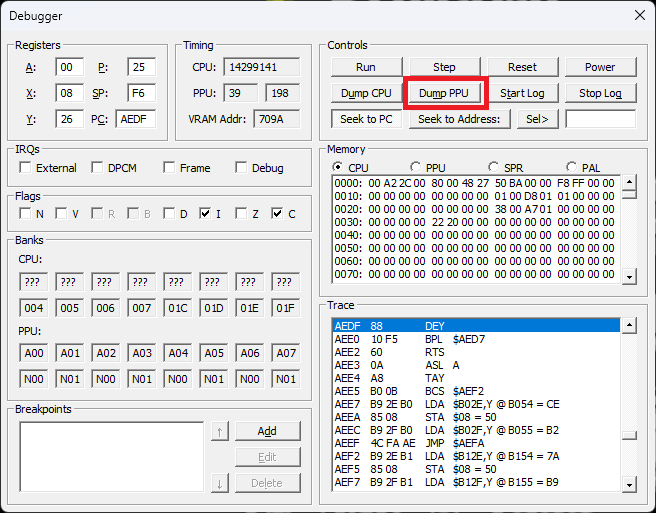Click Memory list scroll up arrow

tap(629, 182)
